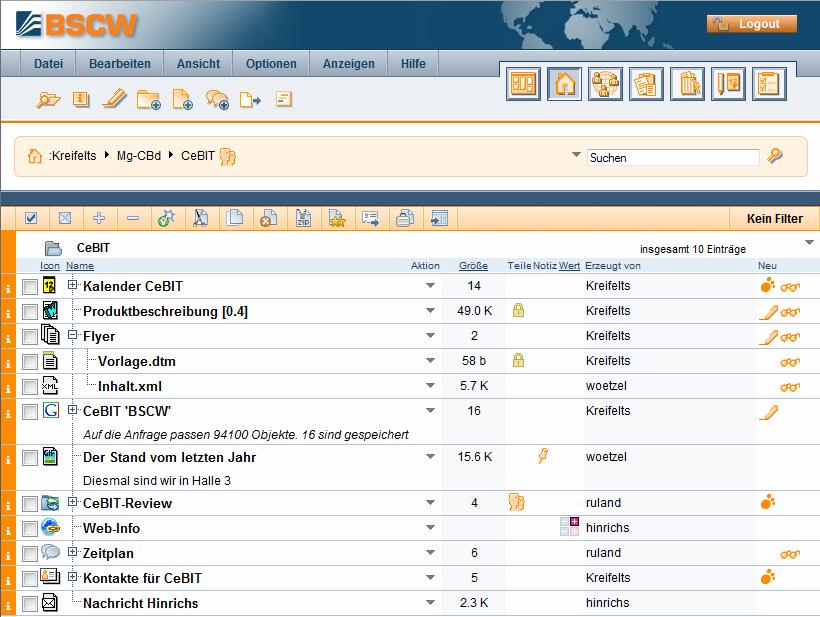This screenshot has width=820, height=617.
Task: Click the move-to-portal arrow icon
Action: tap(439, 218)
